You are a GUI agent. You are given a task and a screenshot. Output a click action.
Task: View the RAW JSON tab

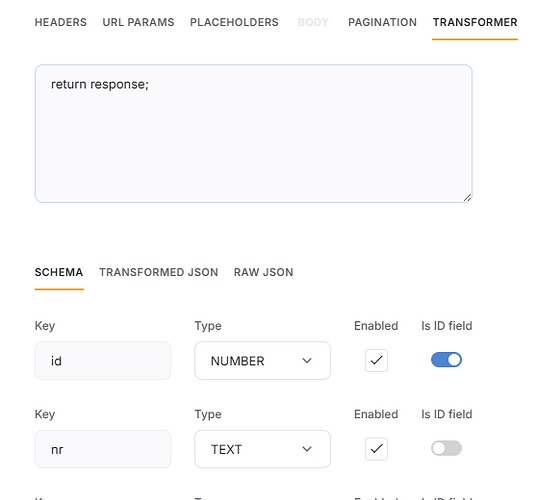(264, 272)
